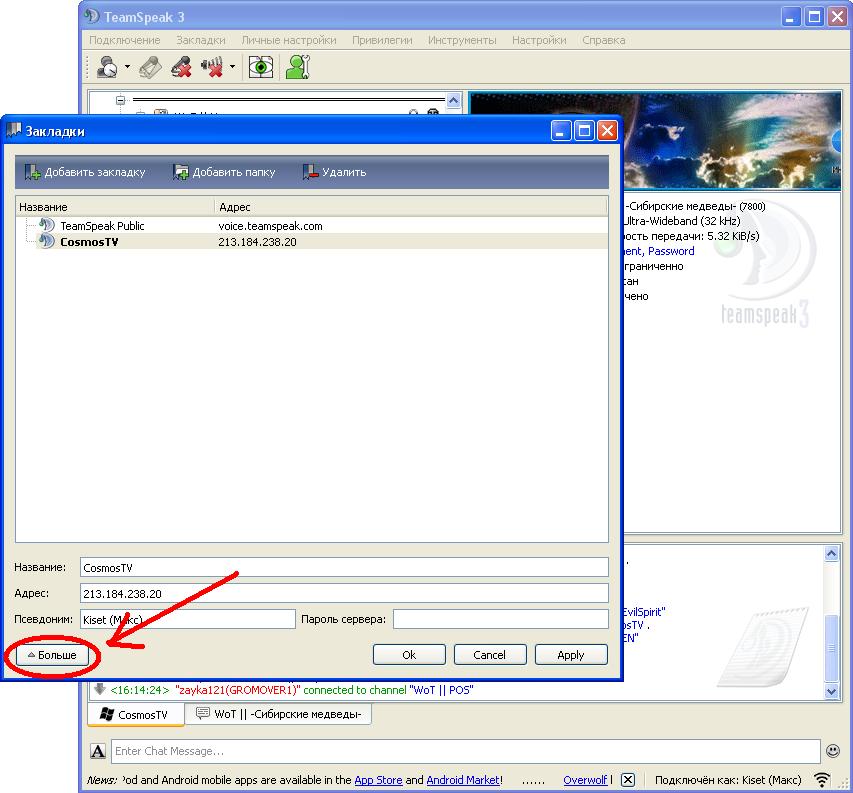The height and width of the screenshot is (793, 853).
Task: Maximize the TeamSpeak 3 main window
Action: 814,17
